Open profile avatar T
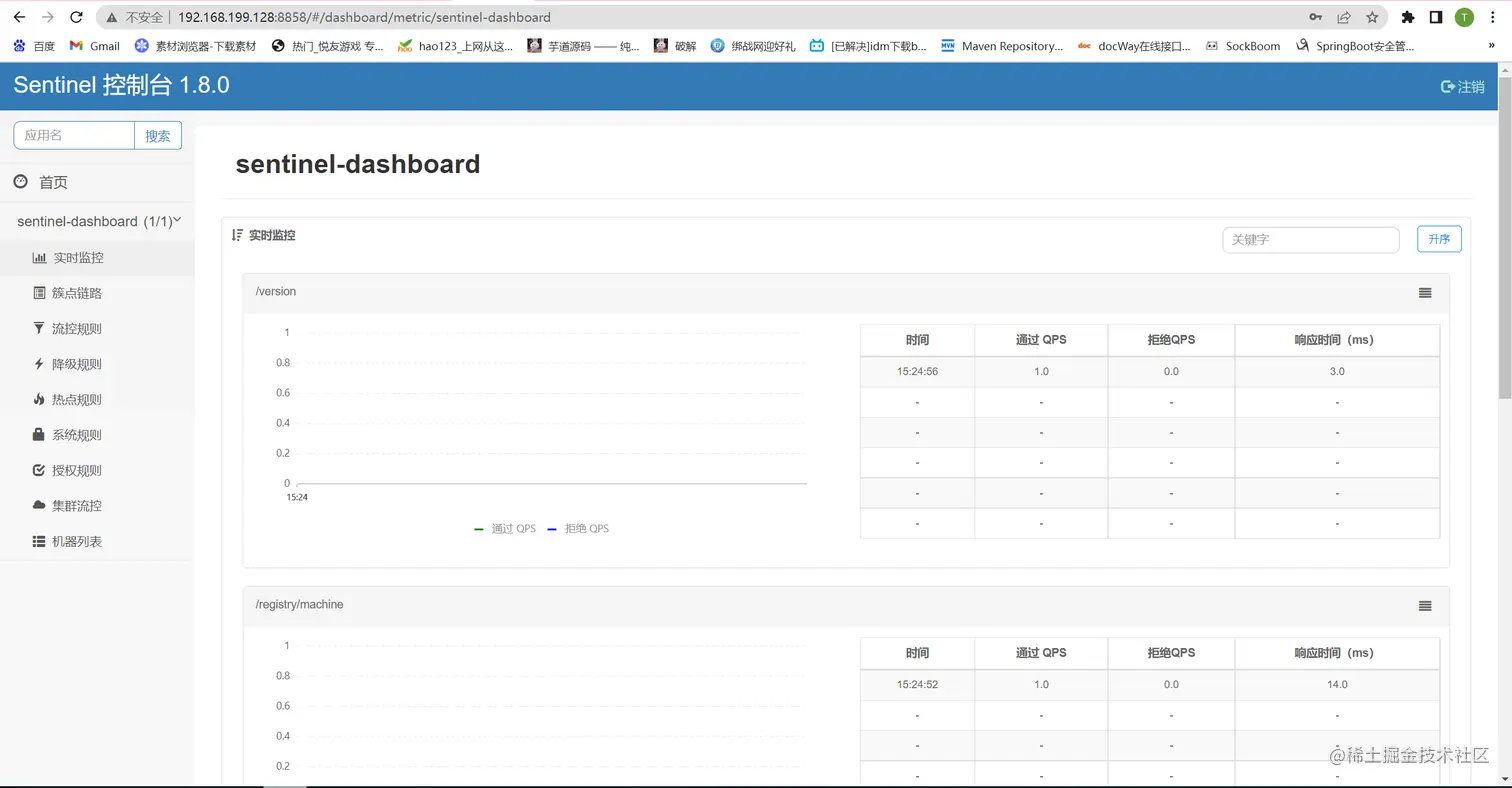Screen dimensions: 1512x788 (x=1464, y=17)
